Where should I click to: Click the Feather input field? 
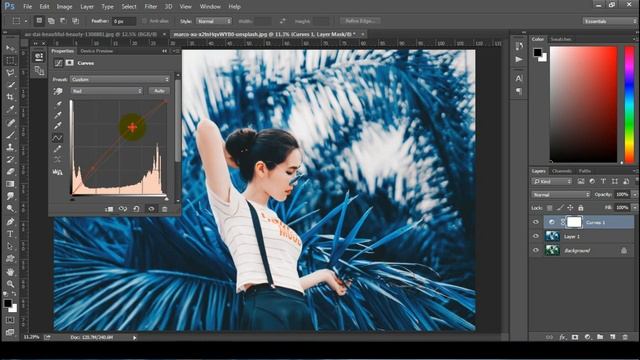click(124, 21)
